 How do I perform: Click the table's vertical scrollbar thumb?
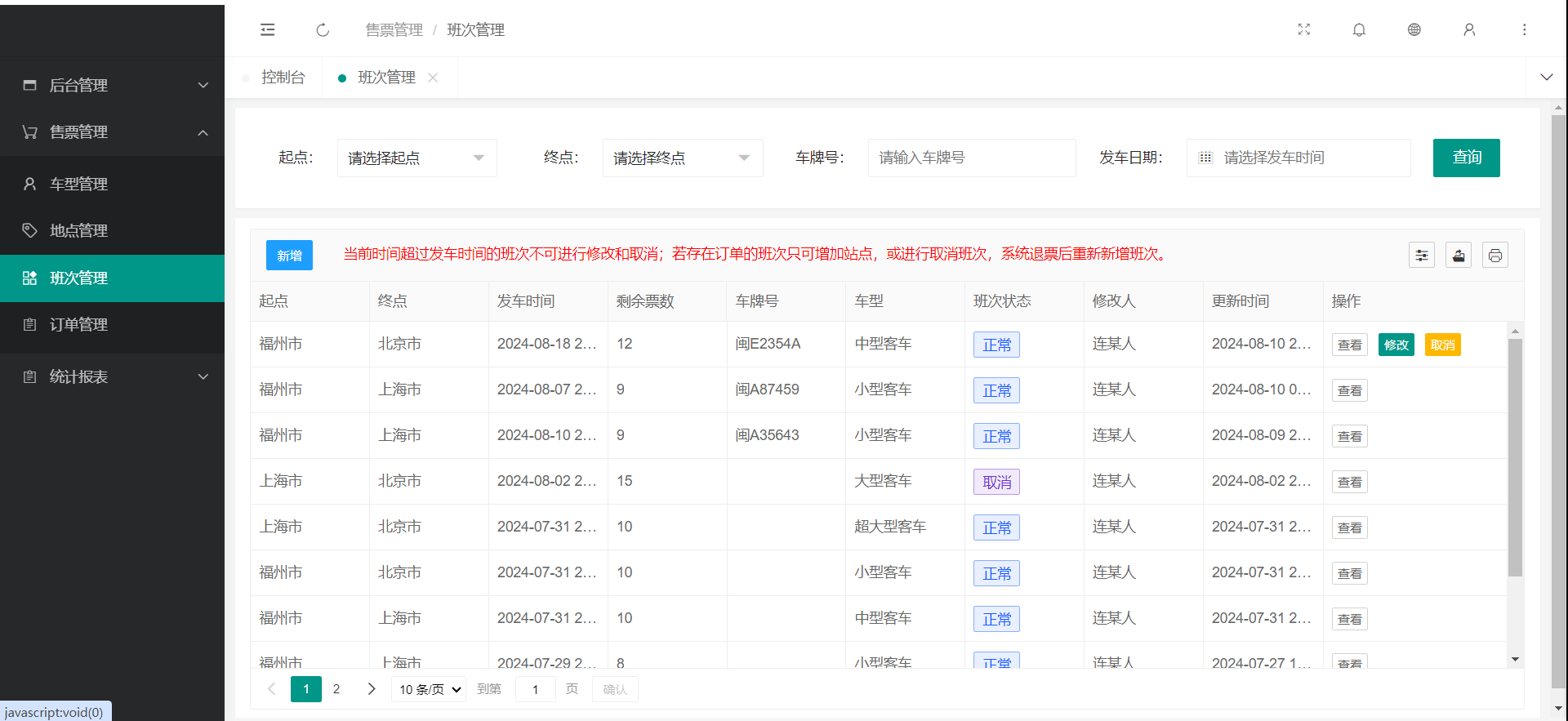click(x=1515, y=457)
